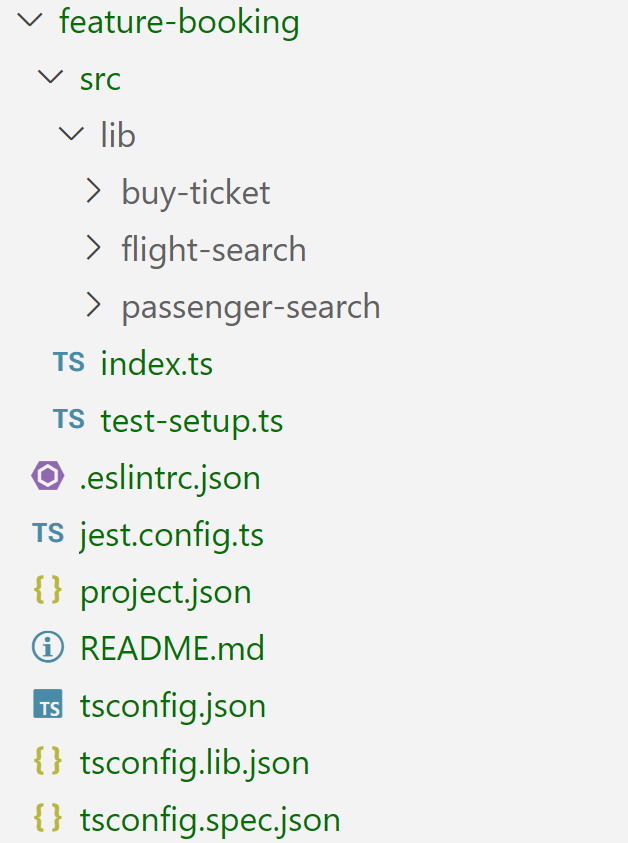Click the blue TS square icon for tsconfig.json
Viewport: 628px width, 843px height.
point(48,704)
